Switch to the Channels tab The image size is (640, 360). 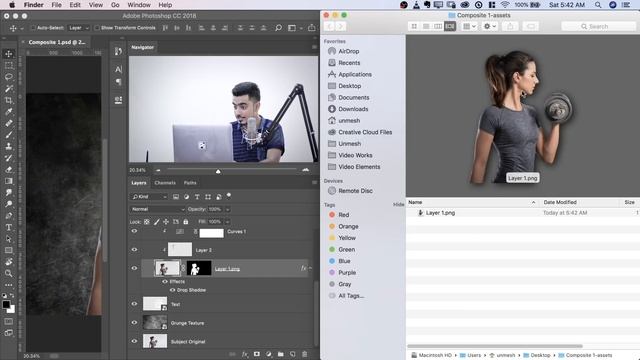[x=165, y=183]
